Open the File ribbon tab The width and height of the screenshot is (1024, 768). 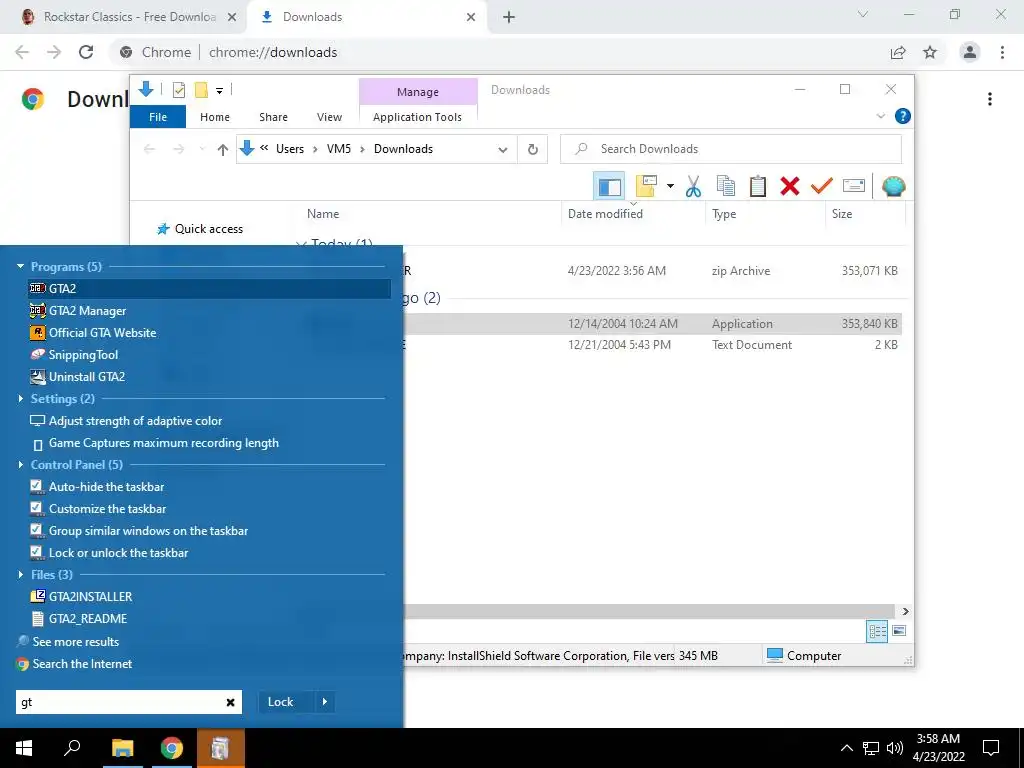click(x=158, y=117)
